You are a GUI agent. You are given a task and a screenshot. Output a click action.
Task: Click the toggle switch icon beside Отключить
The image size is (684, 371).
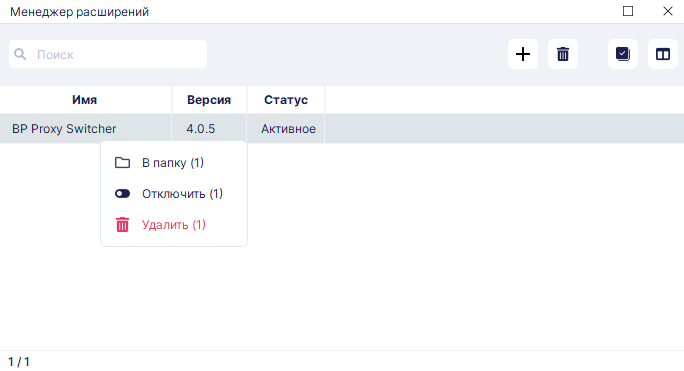click(122, 194)
